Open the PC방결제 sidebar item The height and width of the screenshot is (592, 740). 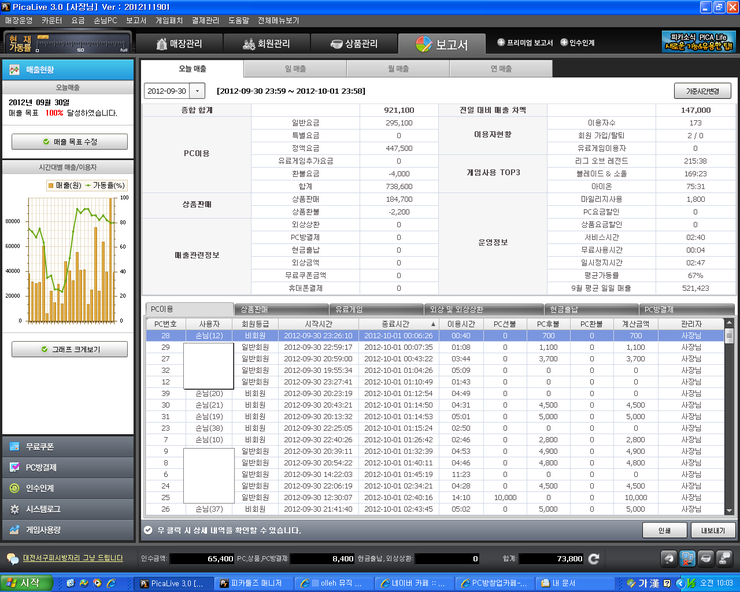coord(68,467)
